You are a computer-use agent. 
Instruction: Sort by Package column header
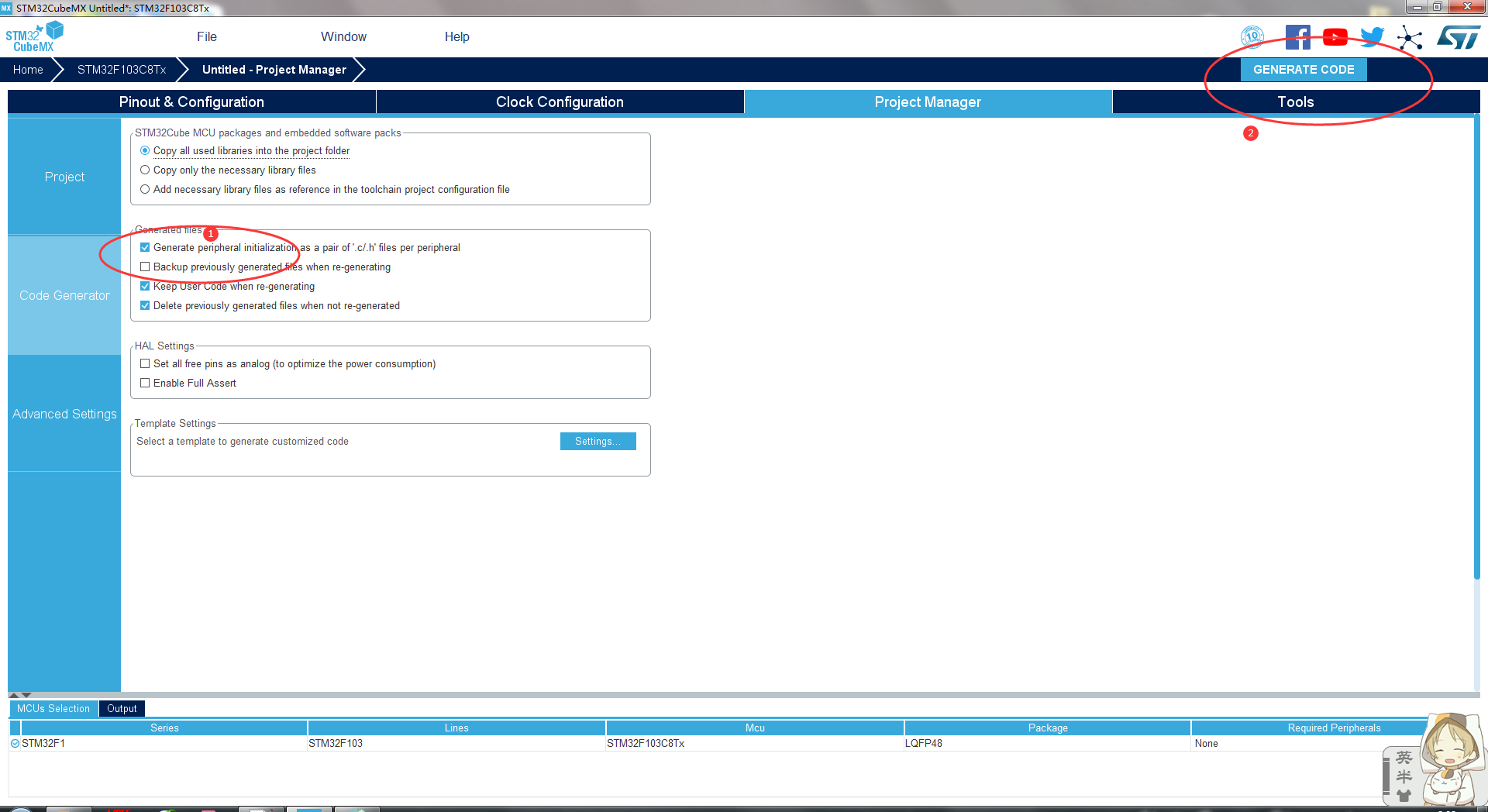pyautogui.click(x=1048, y=728)
